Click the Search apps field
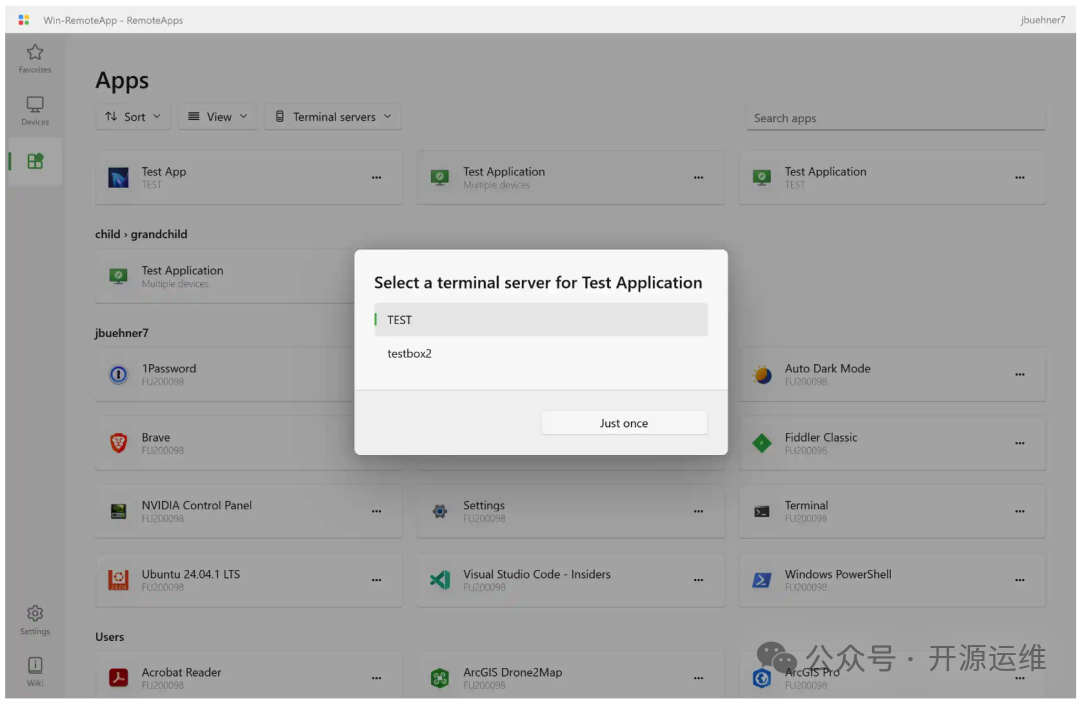 point(895,118)
